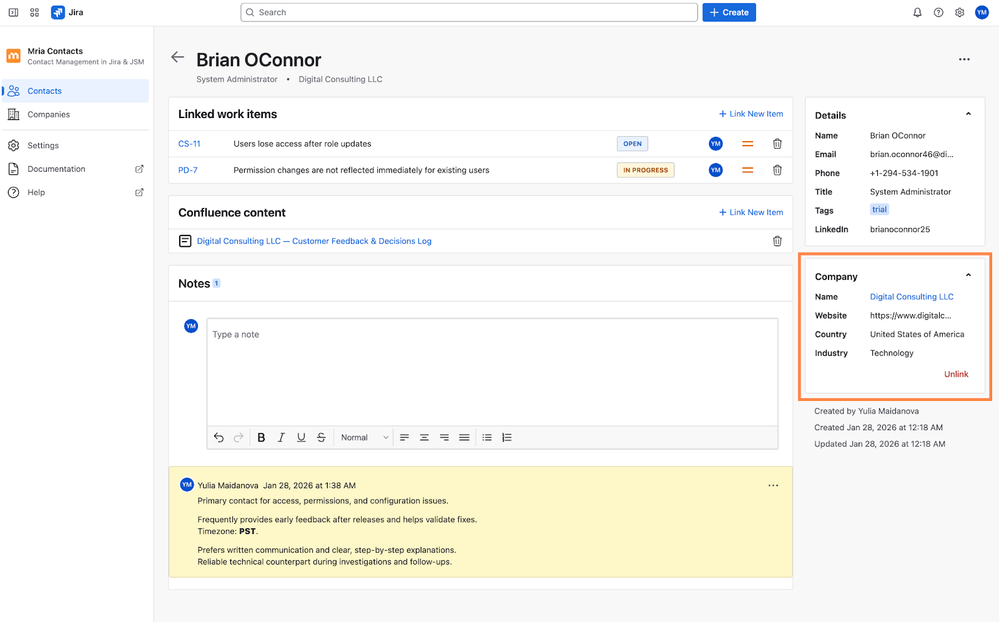Link New Item under Linked work items

pyautogui.click(x=751, y=114)
